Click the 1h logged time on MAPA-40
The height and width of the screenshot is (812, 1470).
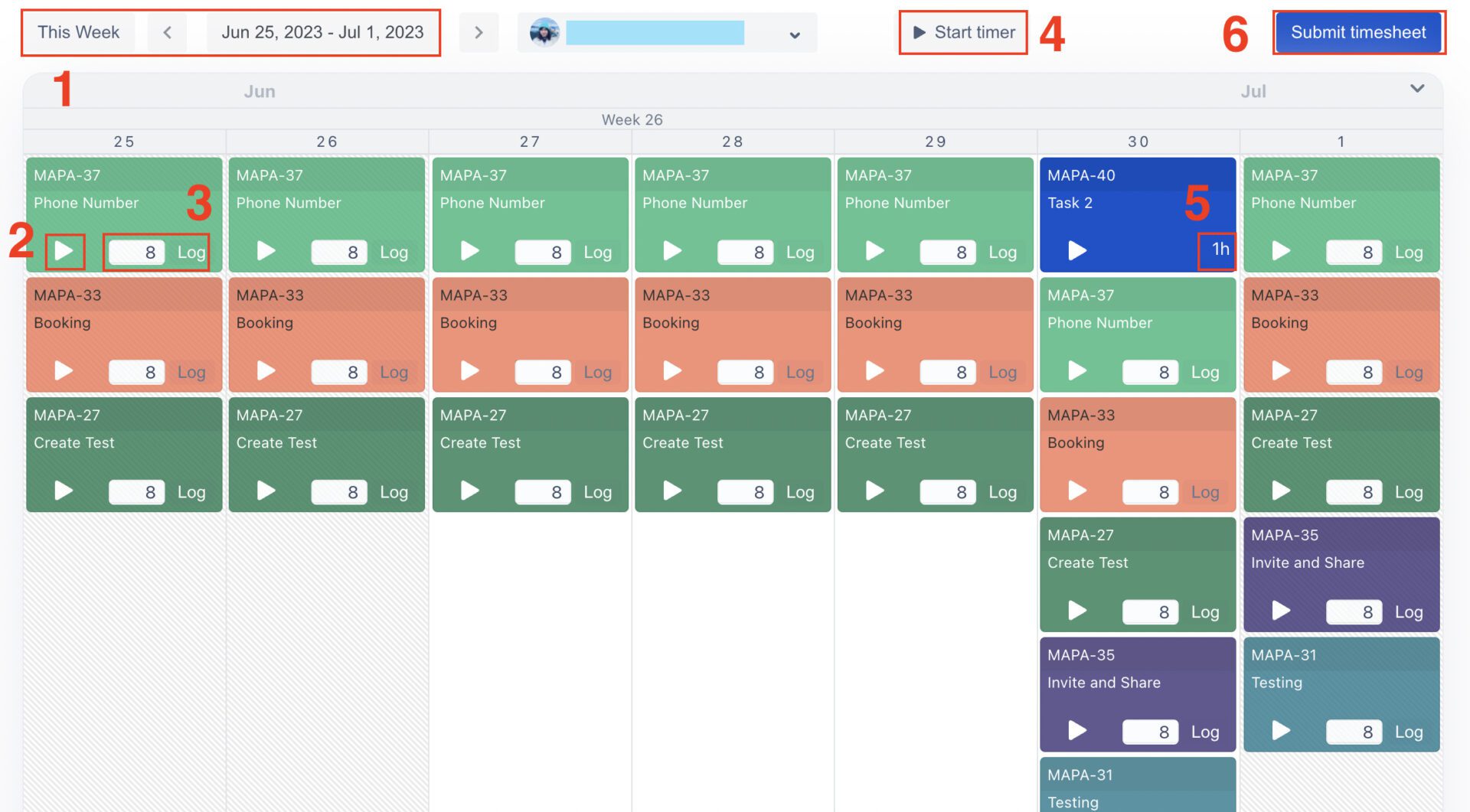click(x=1220, y=249)
